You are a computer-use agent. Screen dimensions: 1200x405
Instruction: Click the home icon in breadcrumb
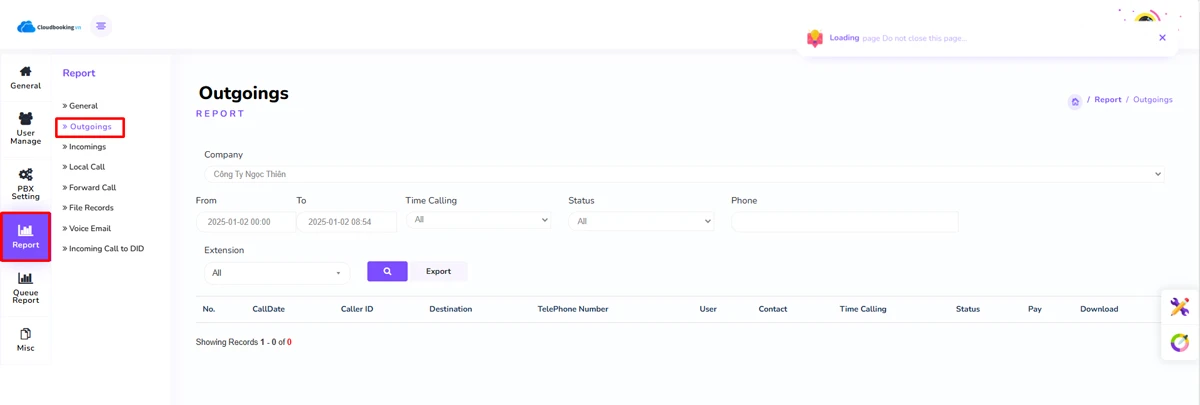(x=1074, y=101)
